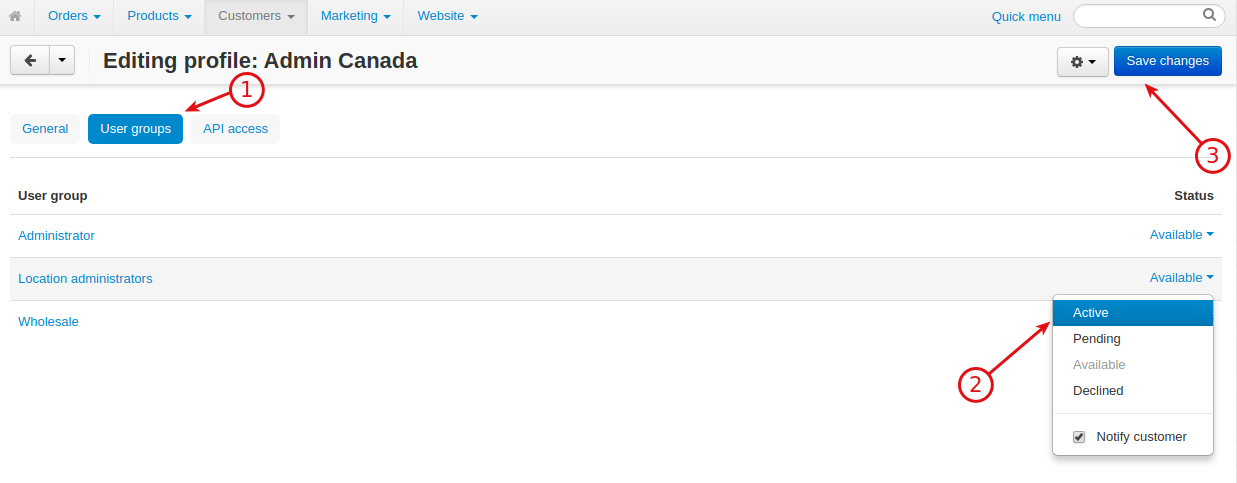Open the Orders menu
The image size is (1237, 483).
tap(75, 16)
